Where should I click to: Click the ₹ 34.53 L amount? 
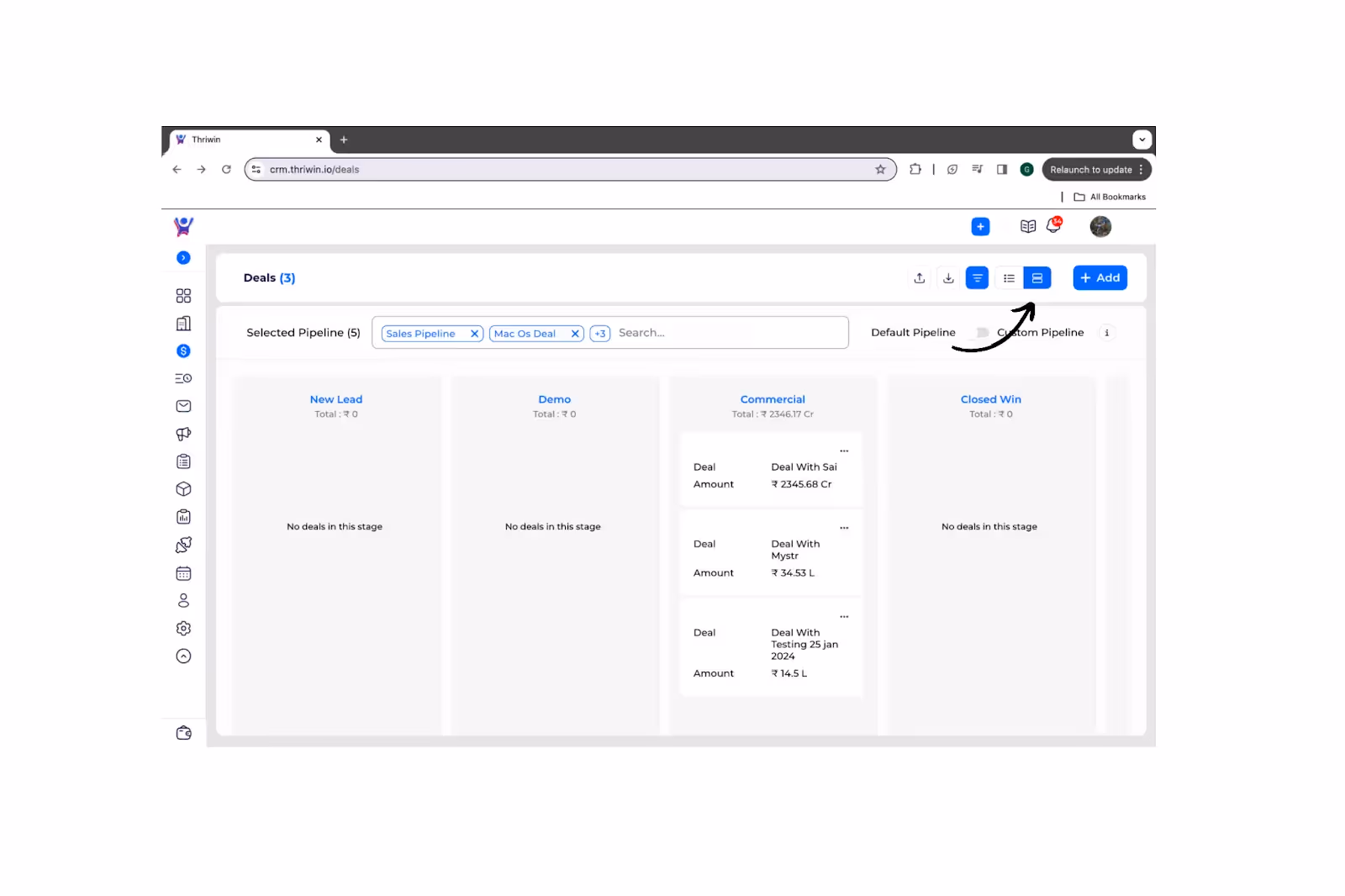[x=793, y=573]
